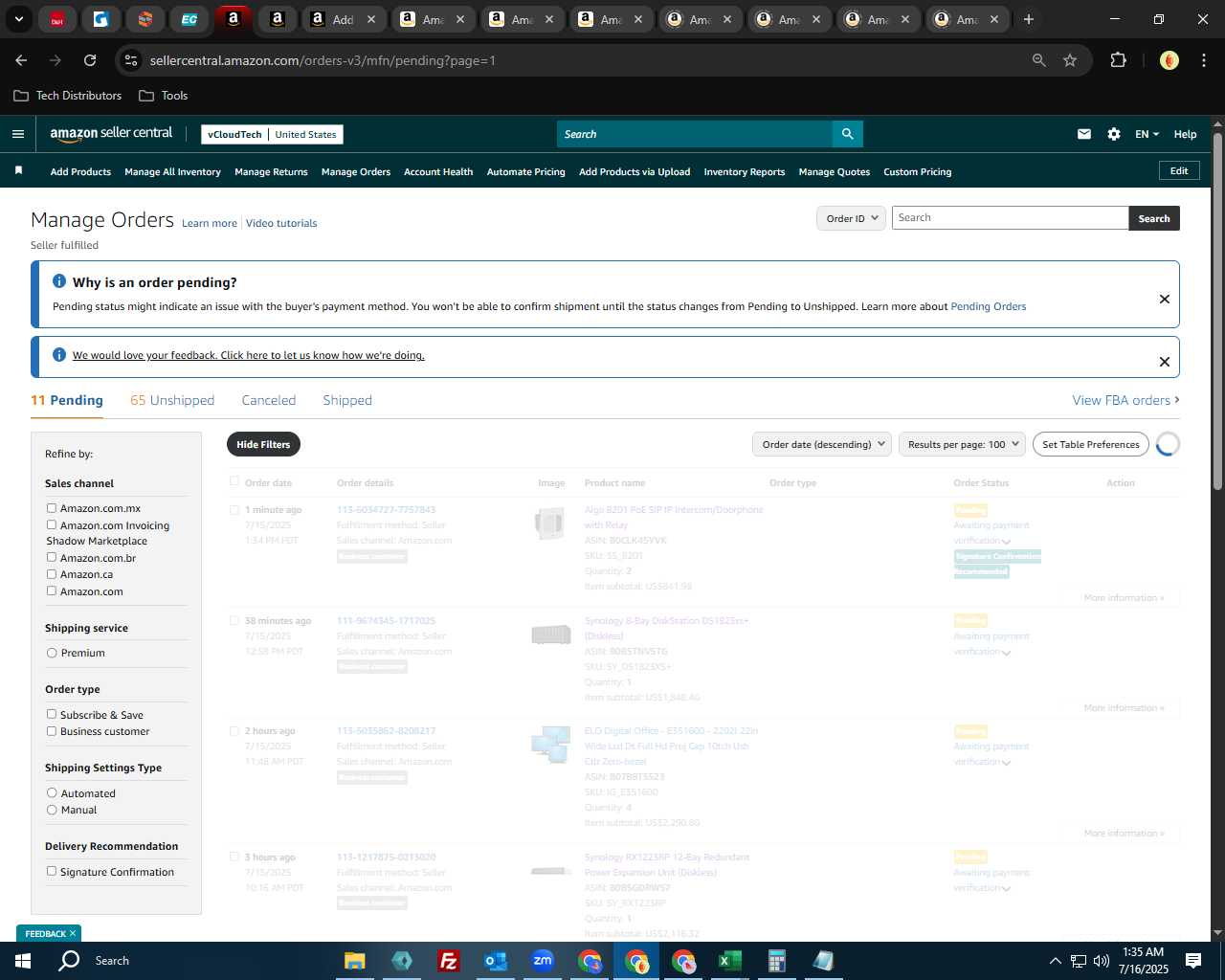1225x980 pixels.
Task: Open Outlook from taskbar
Action: click(x=495, y=961)
